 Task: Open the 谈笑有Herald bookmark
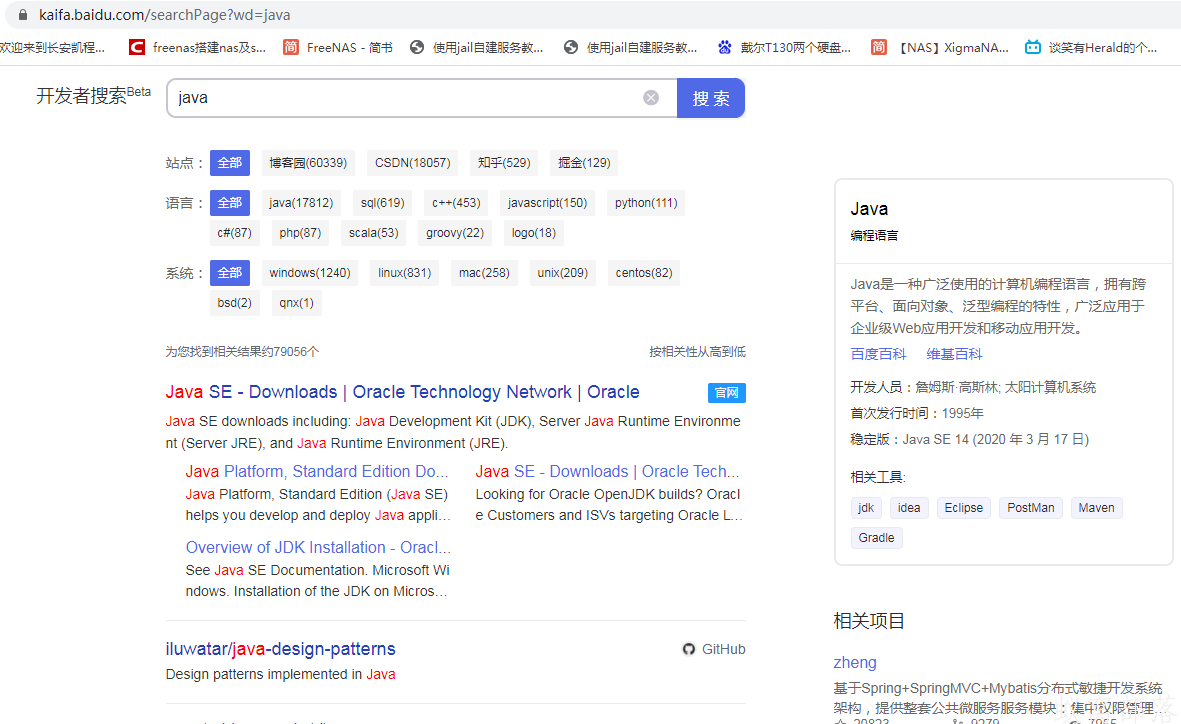coord(1091,47)
